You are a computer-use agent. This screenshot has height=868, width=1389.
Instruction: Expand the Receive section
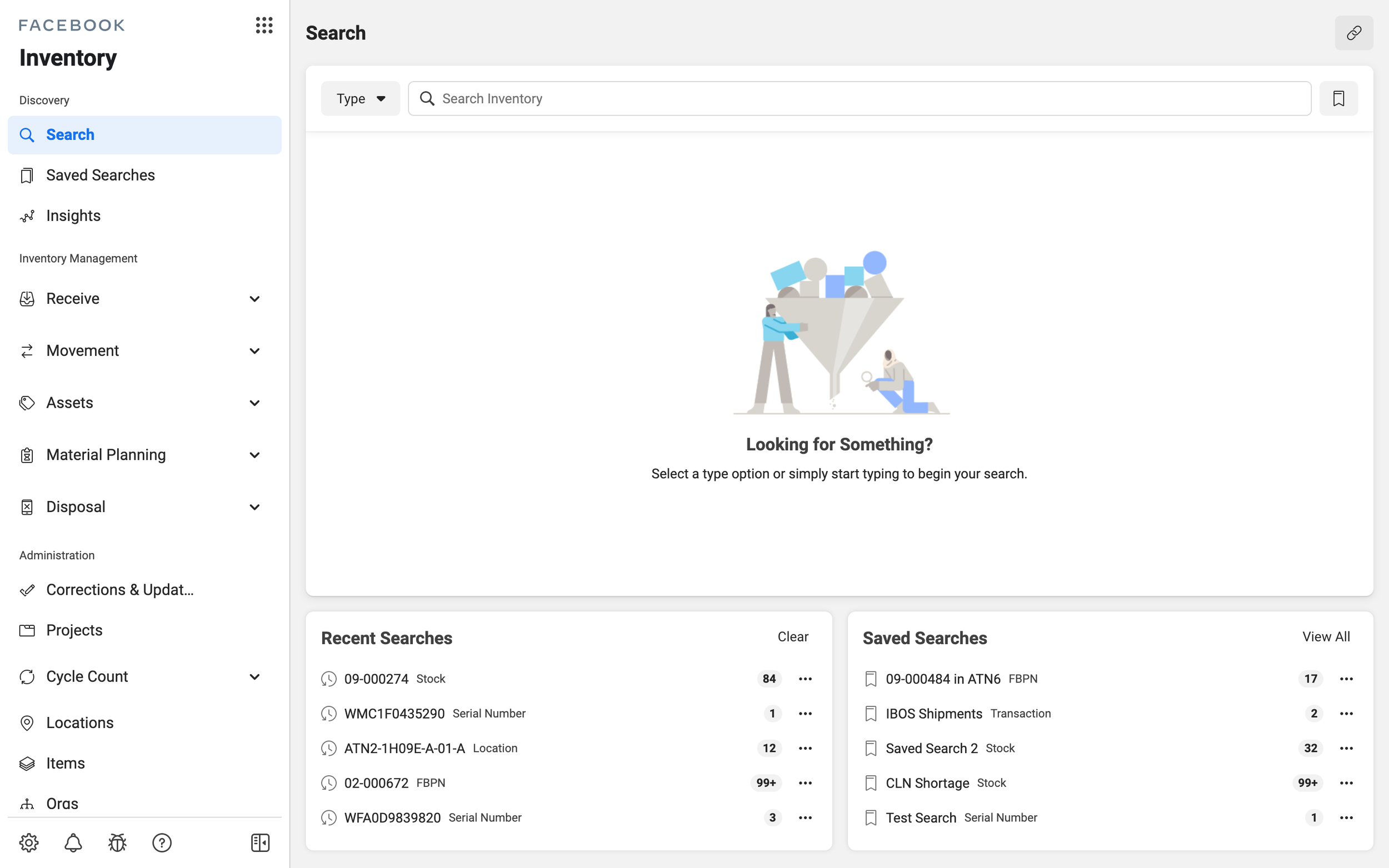tap(254, 299)
